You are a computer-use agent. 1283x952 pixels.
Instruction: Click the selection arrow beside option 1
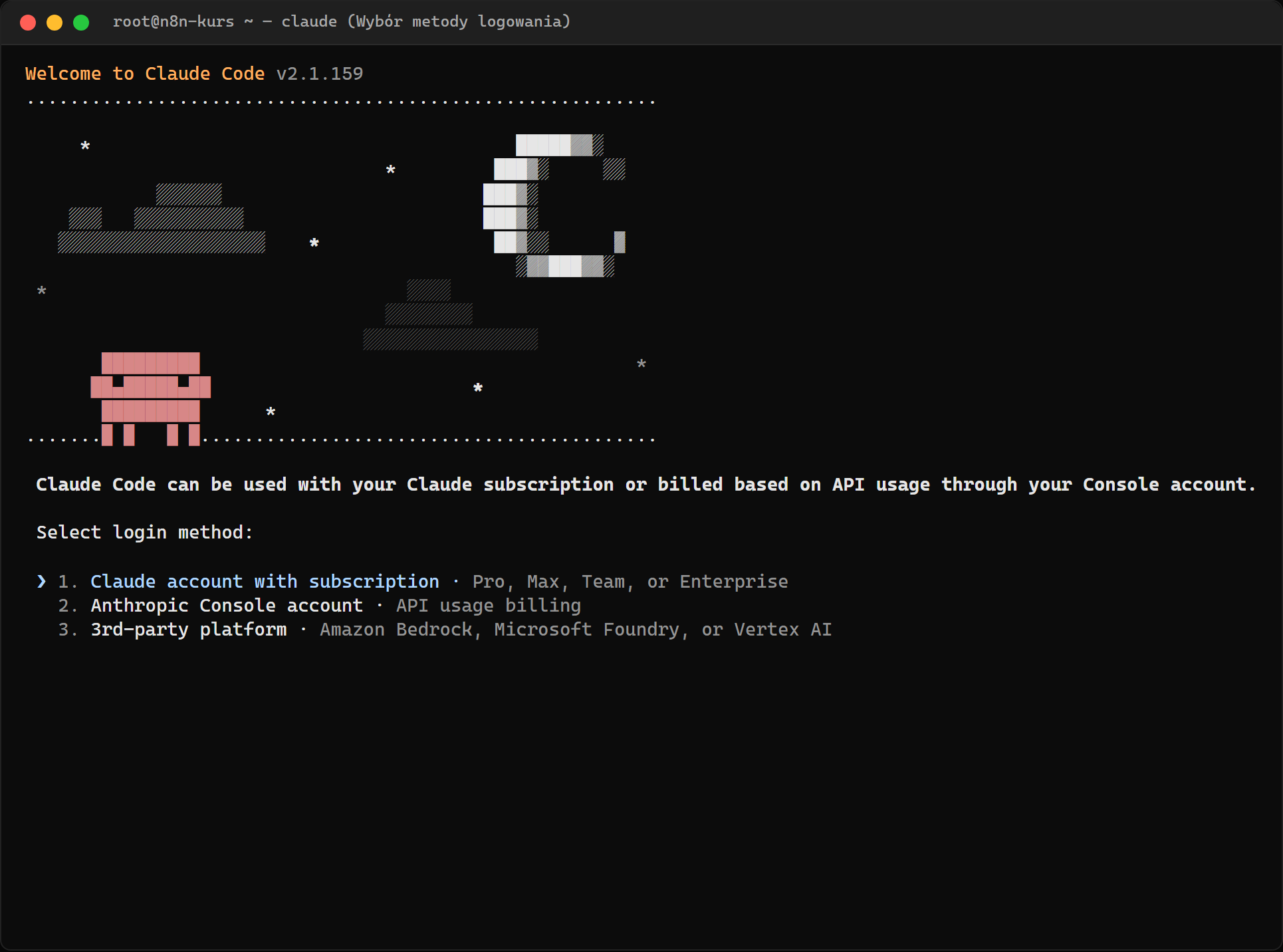coord(42,582)
